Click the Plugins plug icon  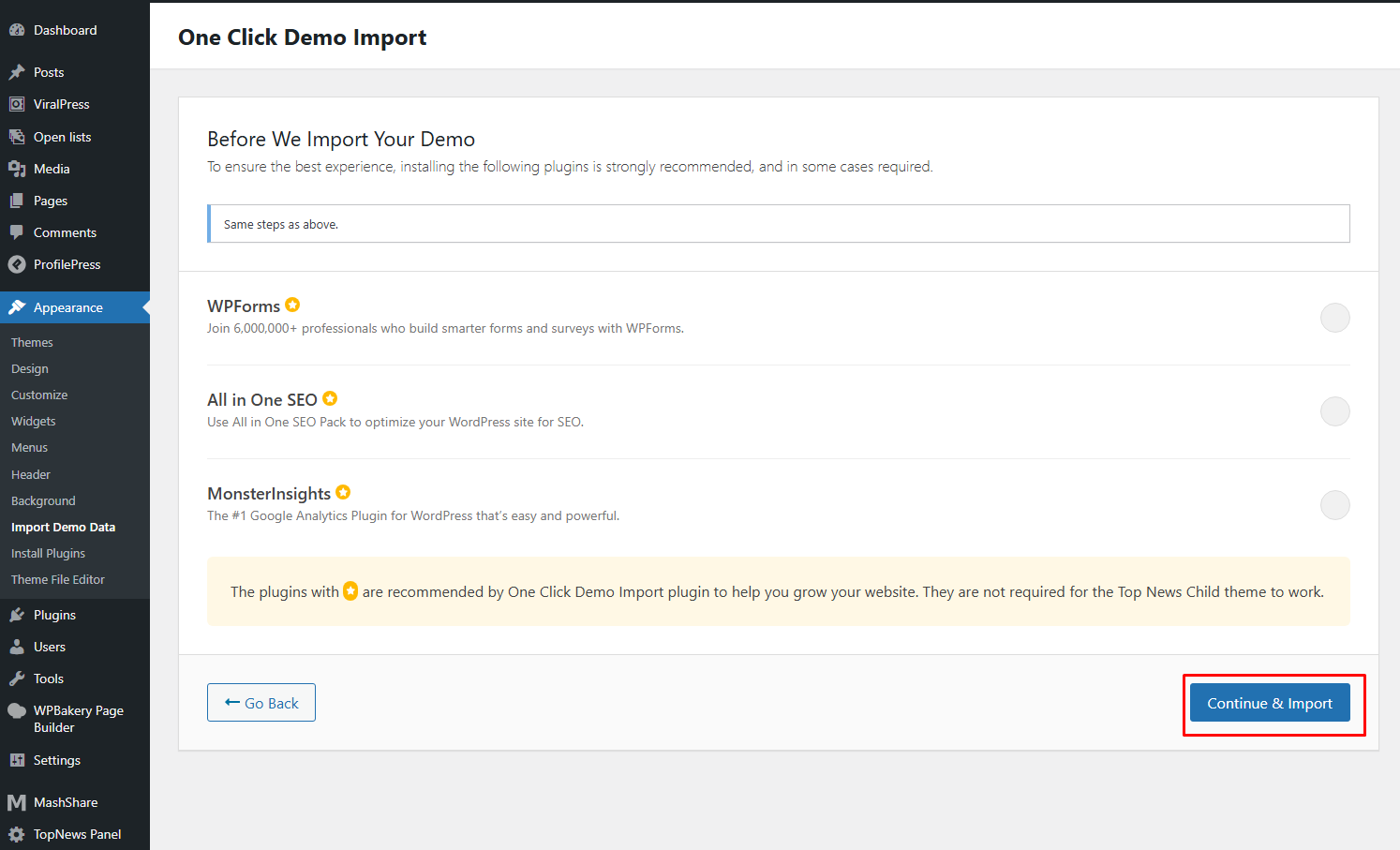coord(17,615)
